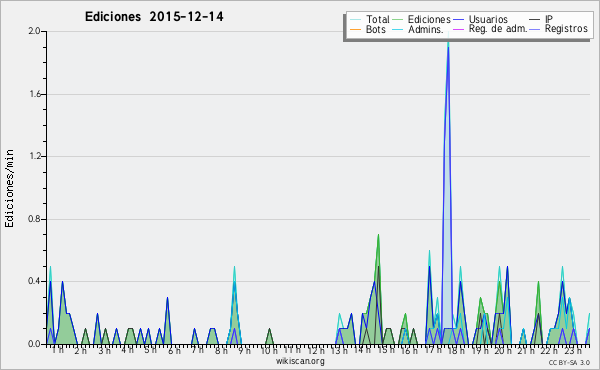This screenshot has height=370, width=600.
Task: Click the '11 h' x-axis label
Action: pos(292,350)
